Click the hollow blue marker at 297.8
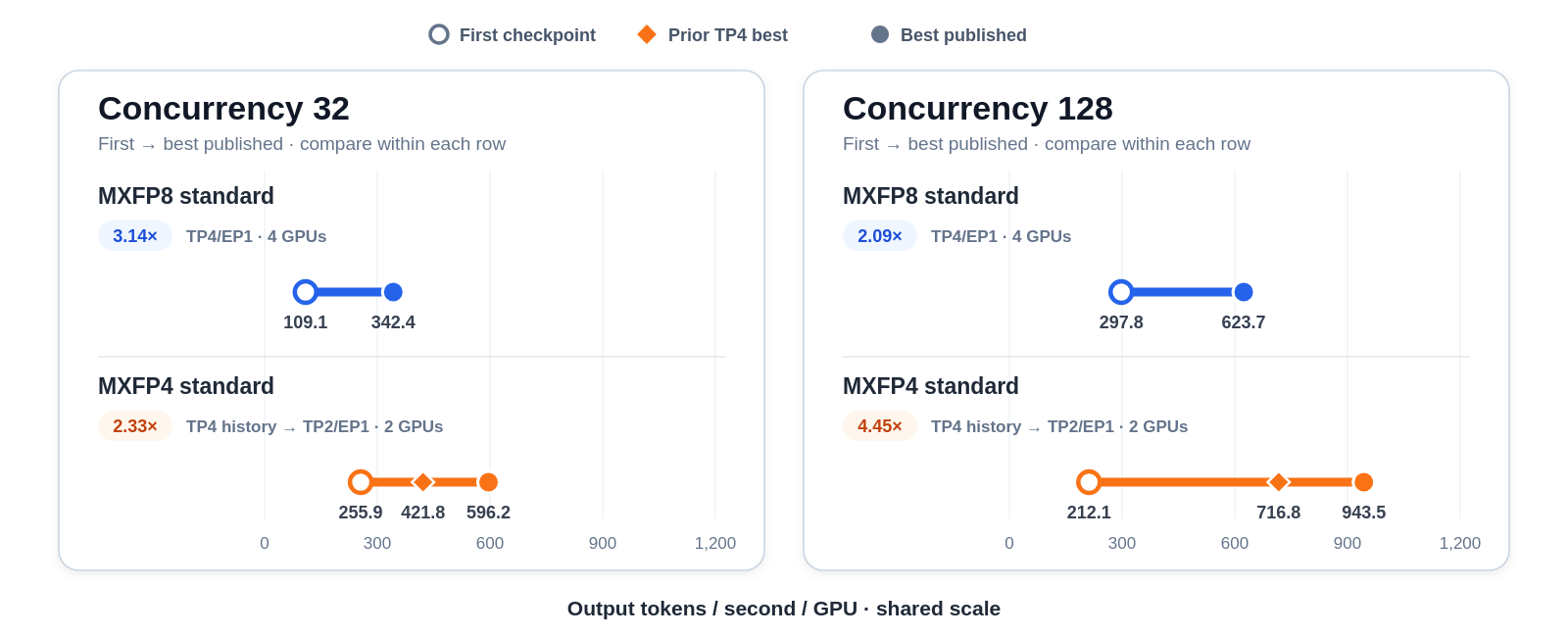Viewport: 1568px width, 637px height. (x=1121, y=292)
